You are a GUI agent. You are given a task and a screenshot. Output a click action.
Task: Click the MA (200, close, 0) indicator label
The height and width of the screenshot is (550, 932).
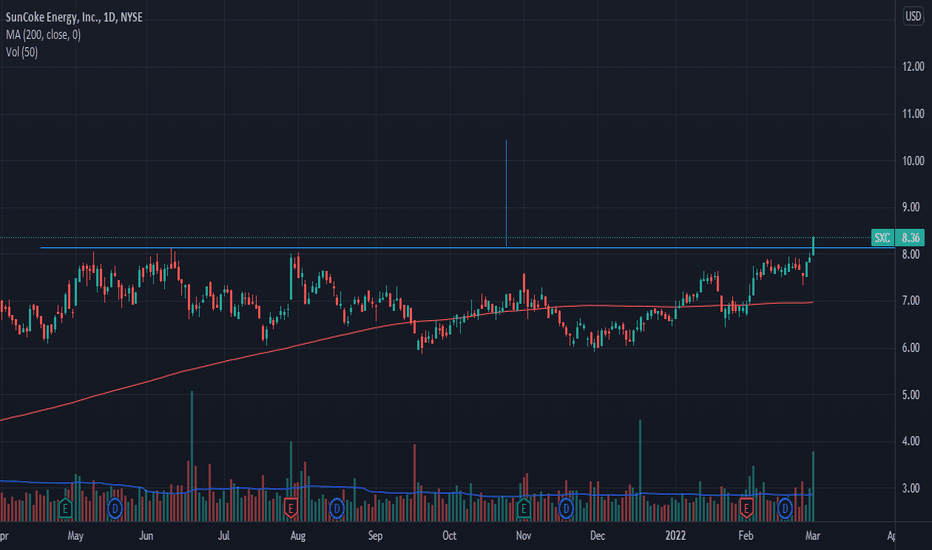click(43, 35)
